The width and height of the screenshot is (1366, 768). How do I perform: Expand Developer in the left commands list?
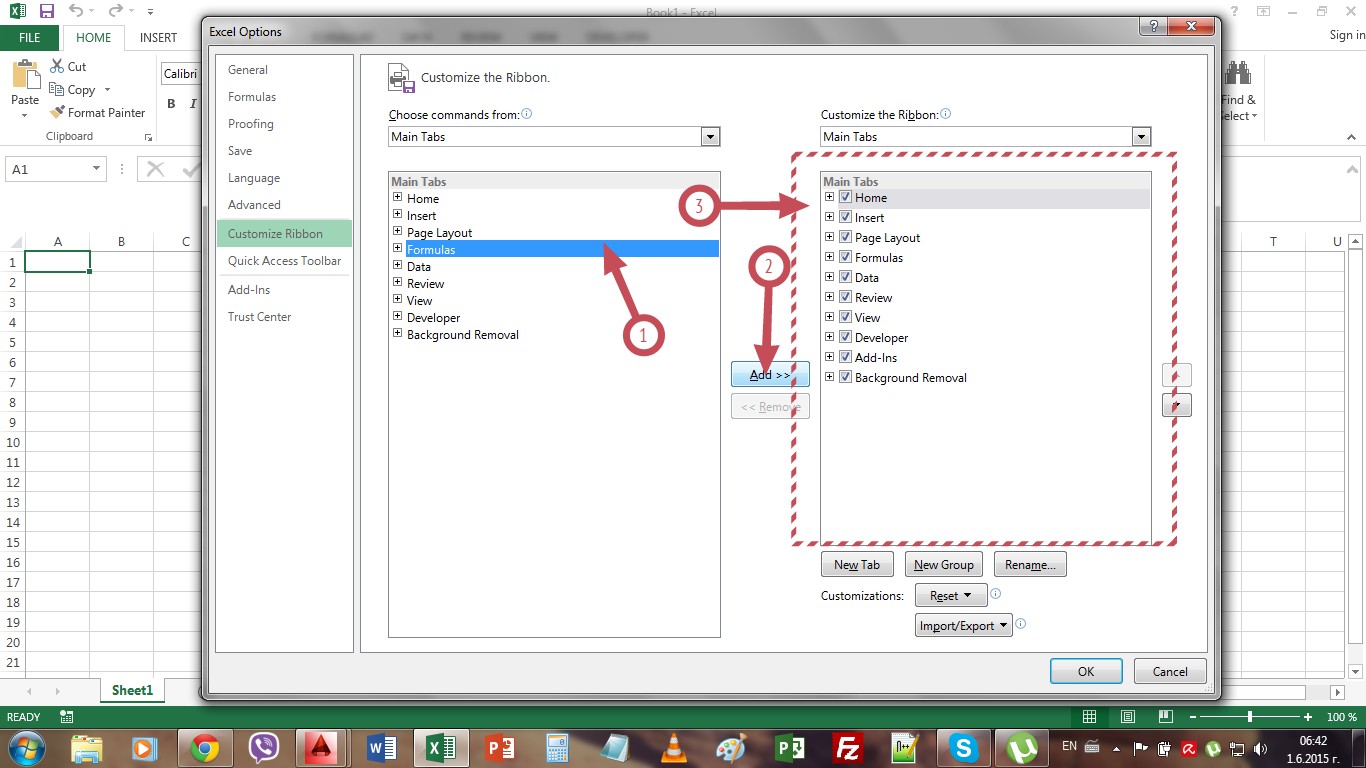397,317
